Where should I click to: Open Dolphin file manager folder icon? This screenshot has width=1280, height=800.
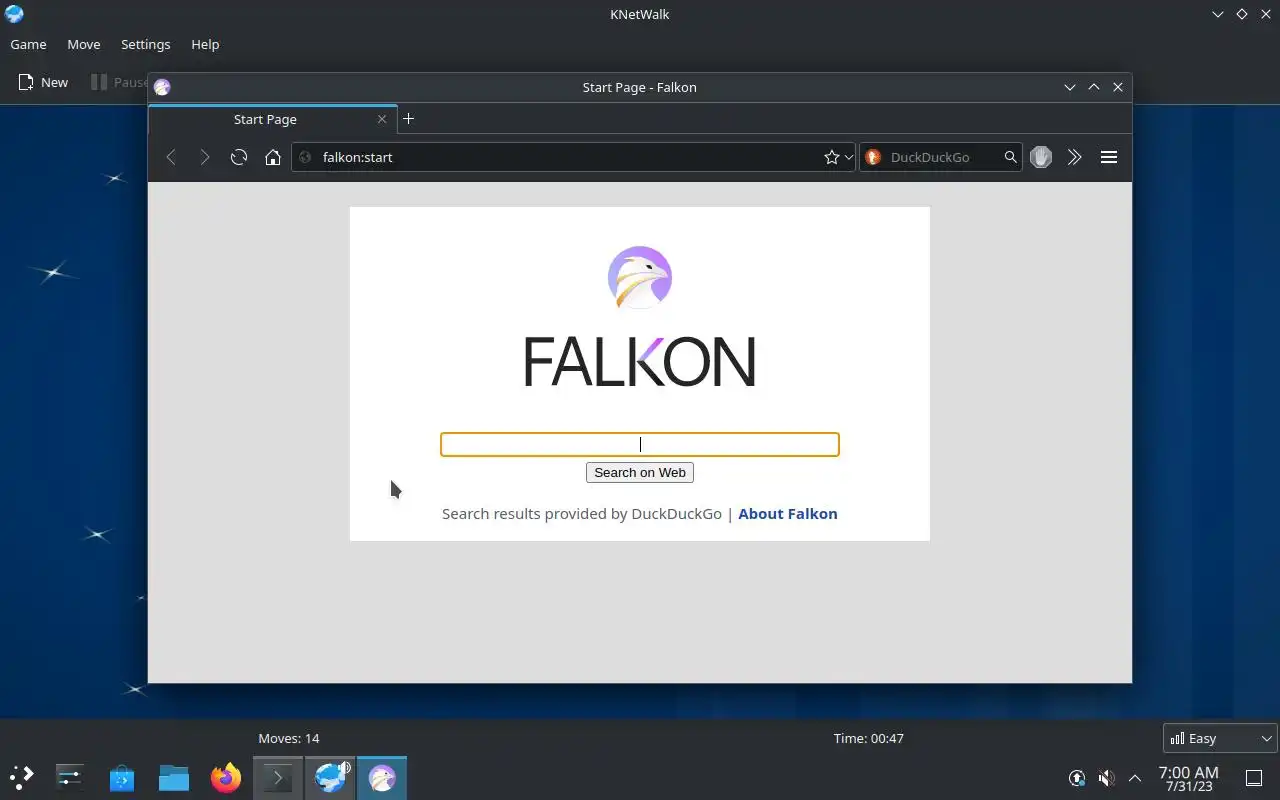174,777
